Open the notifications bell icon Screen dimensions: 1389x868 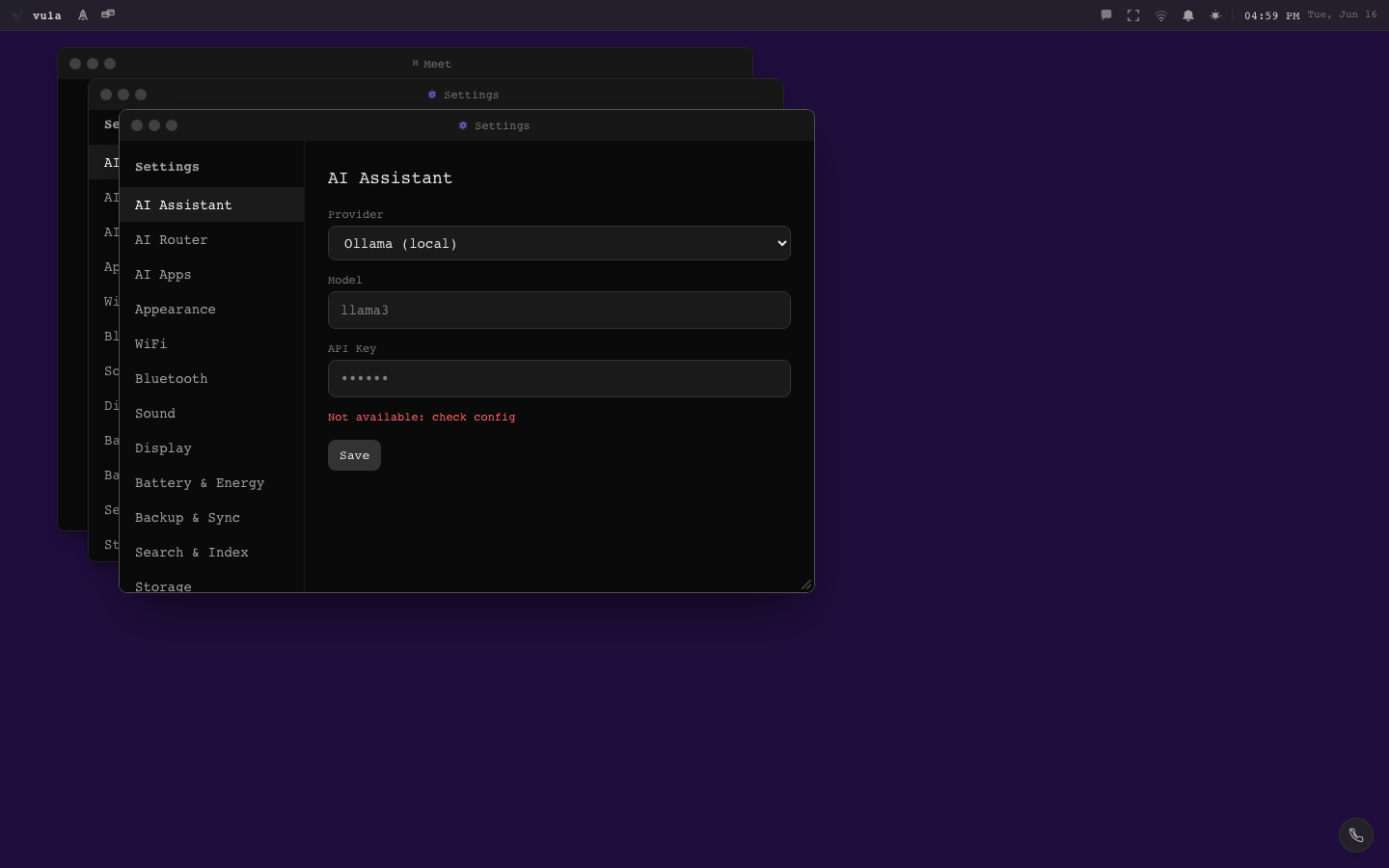[1188, 15]
